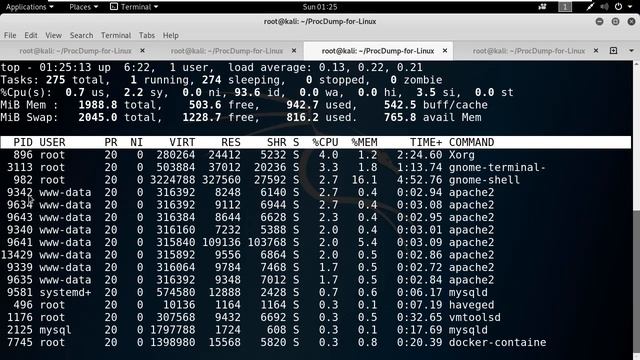Open the volume icon in system tray
This screenshot has width=640, height=360.
(604, 7)
